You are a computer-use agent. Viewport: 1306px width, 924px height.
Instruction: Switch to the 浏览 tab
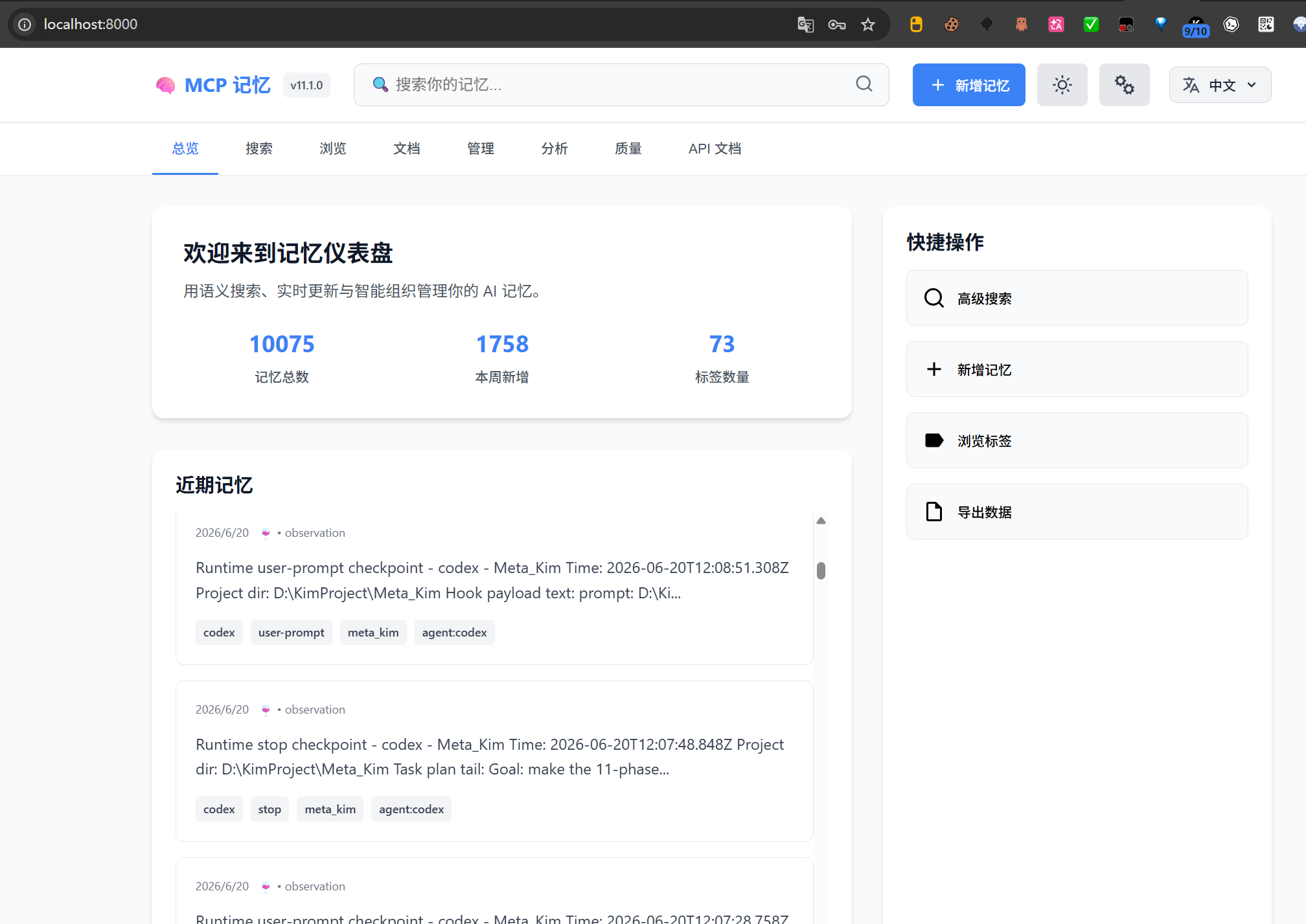[333, 148]
